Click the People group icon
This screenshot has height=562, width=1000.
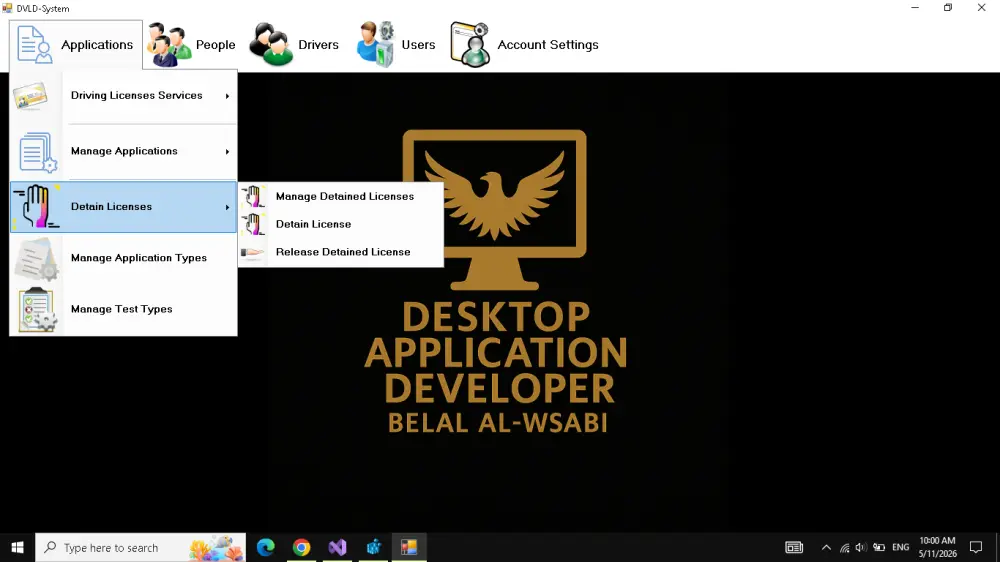168,45
